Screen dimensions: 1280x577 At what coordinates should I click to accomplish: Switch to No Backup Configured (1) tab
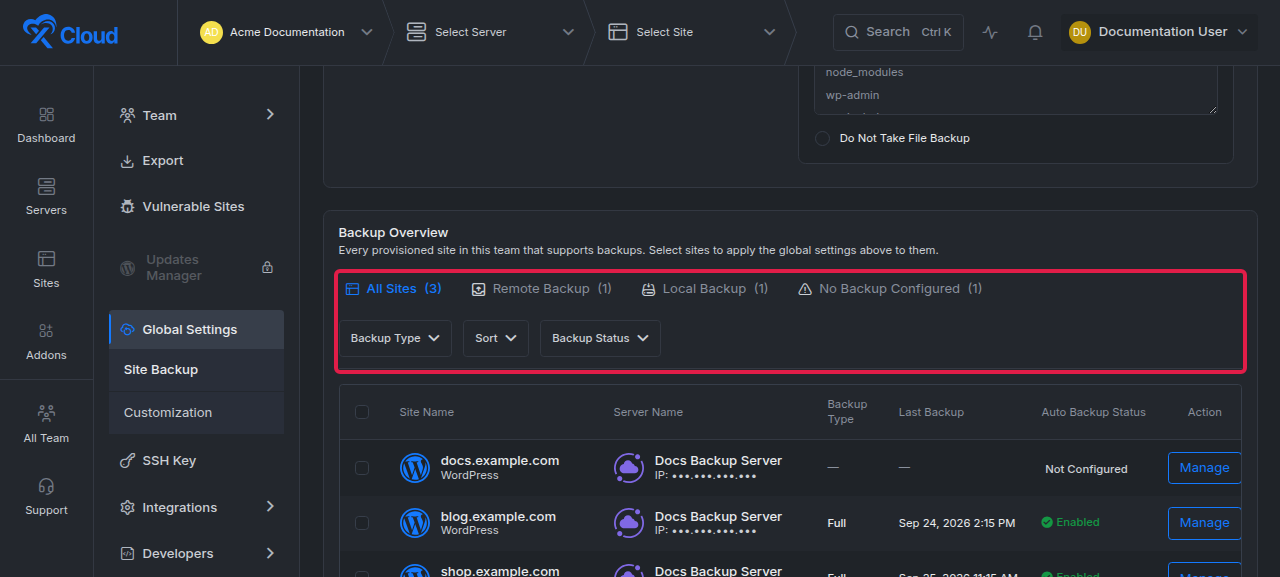890,289
